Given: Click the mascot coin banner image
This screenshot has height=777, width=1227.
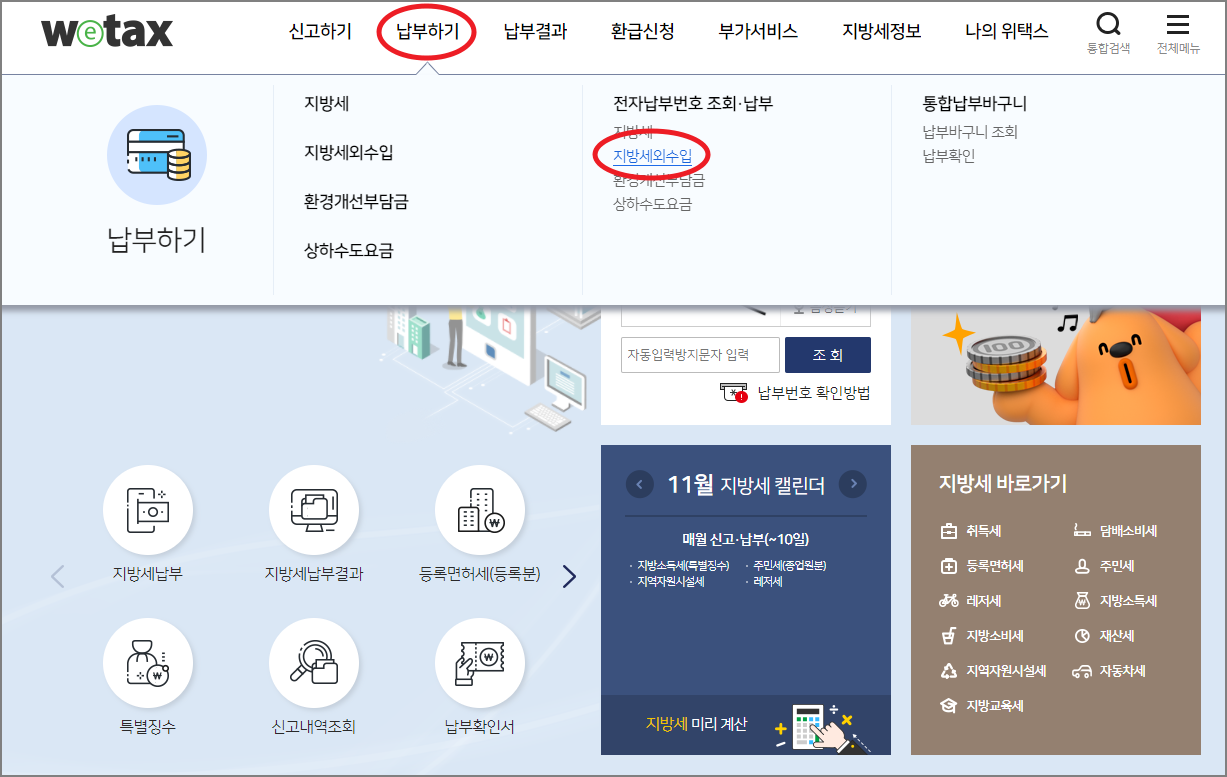Looking at the screenshot, I should click(x=1056, y=365).
